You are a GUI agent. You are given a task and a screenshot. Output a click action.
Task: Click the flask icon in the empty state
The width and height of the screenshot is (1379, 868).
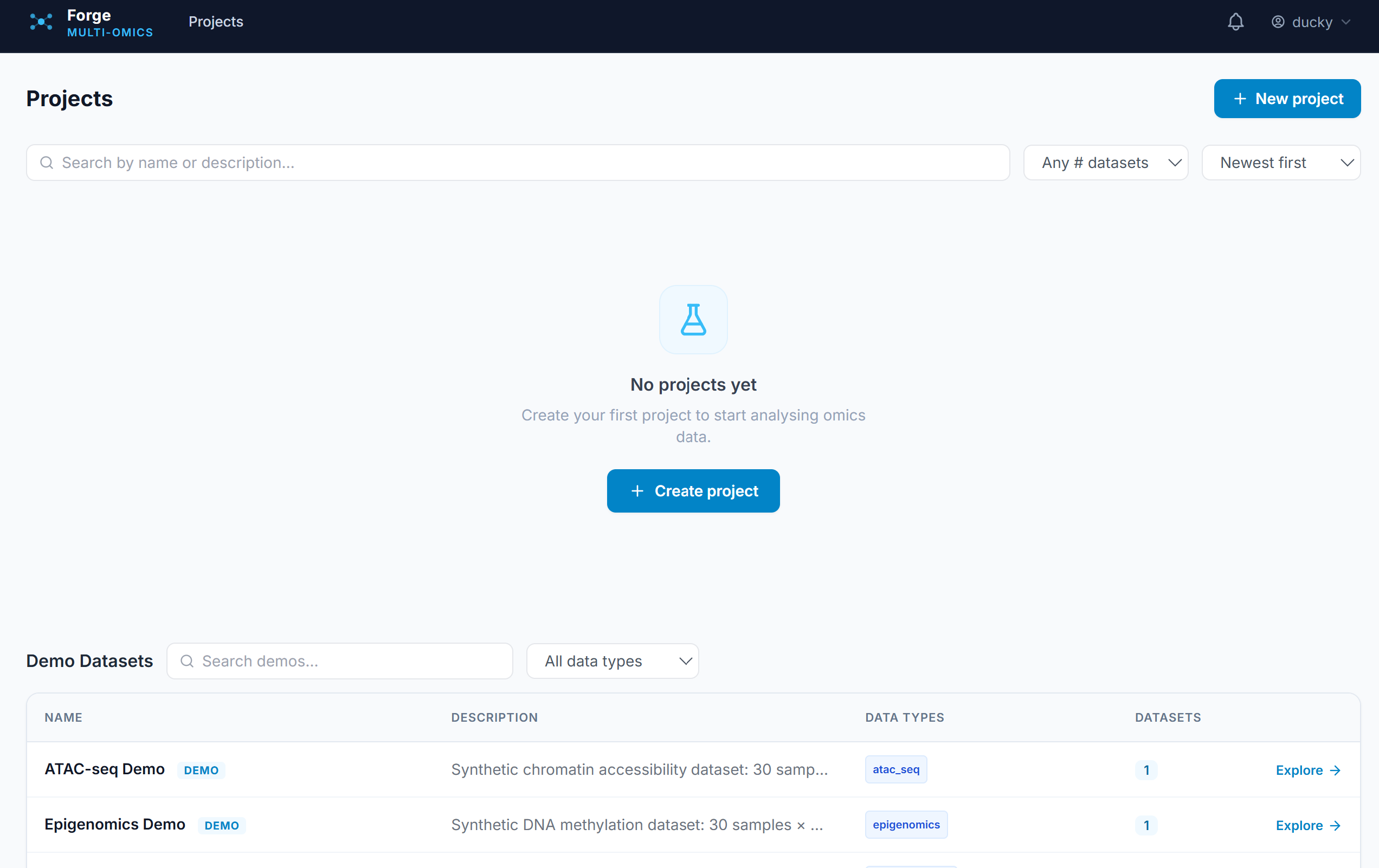tap(693, 319)
